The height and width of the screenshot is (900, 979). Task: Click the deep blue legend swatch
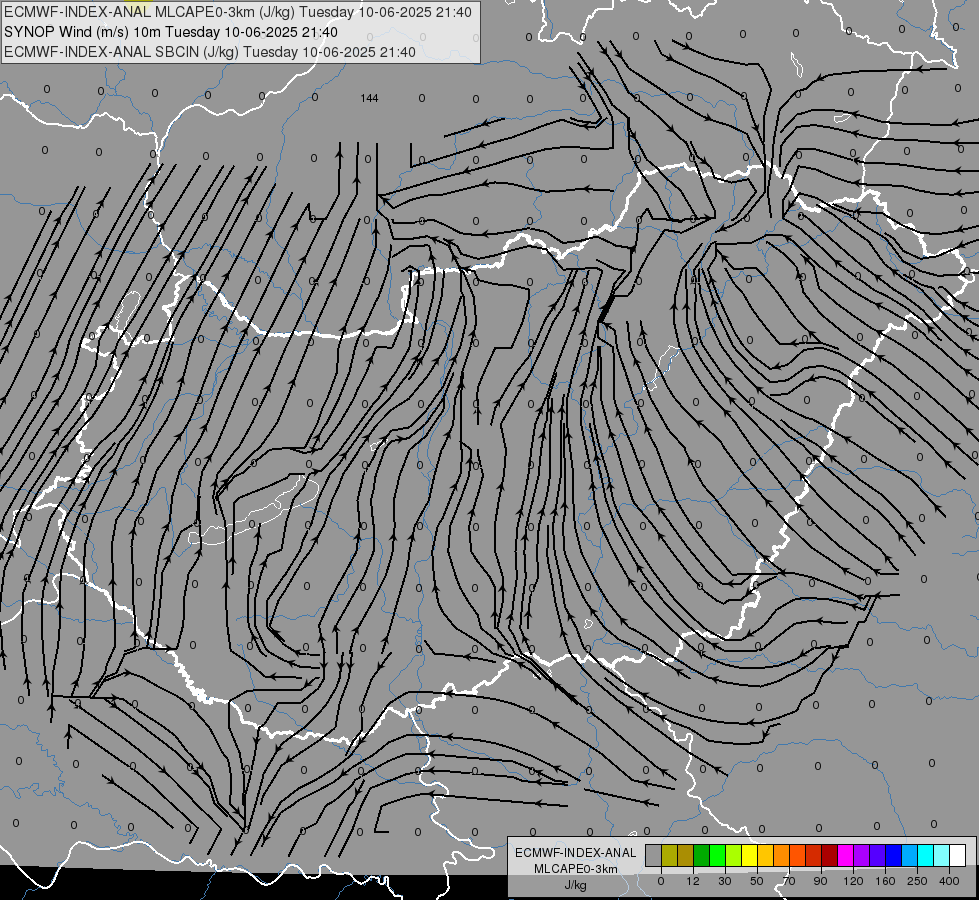pyautogui.click(x=894, y=855)
